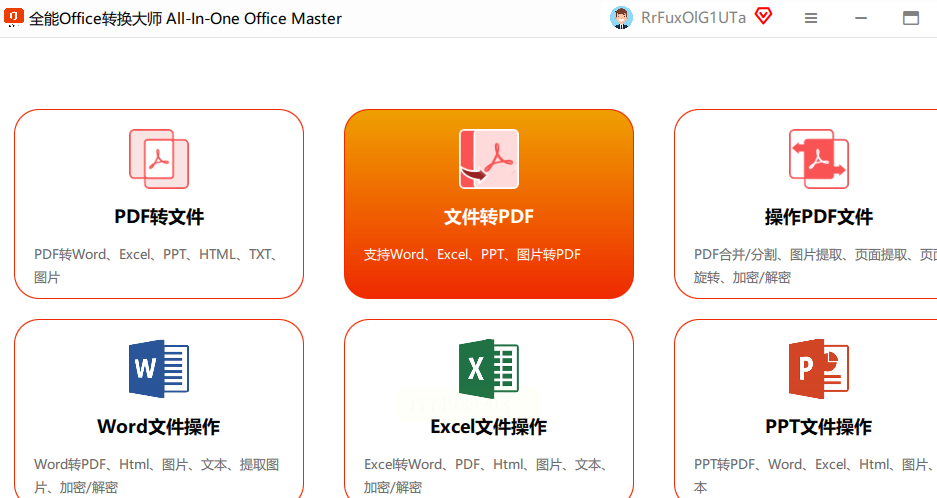Open the PDF转文件 title
The height and width of the screenshot is (498, 937).
pos(159,216)
